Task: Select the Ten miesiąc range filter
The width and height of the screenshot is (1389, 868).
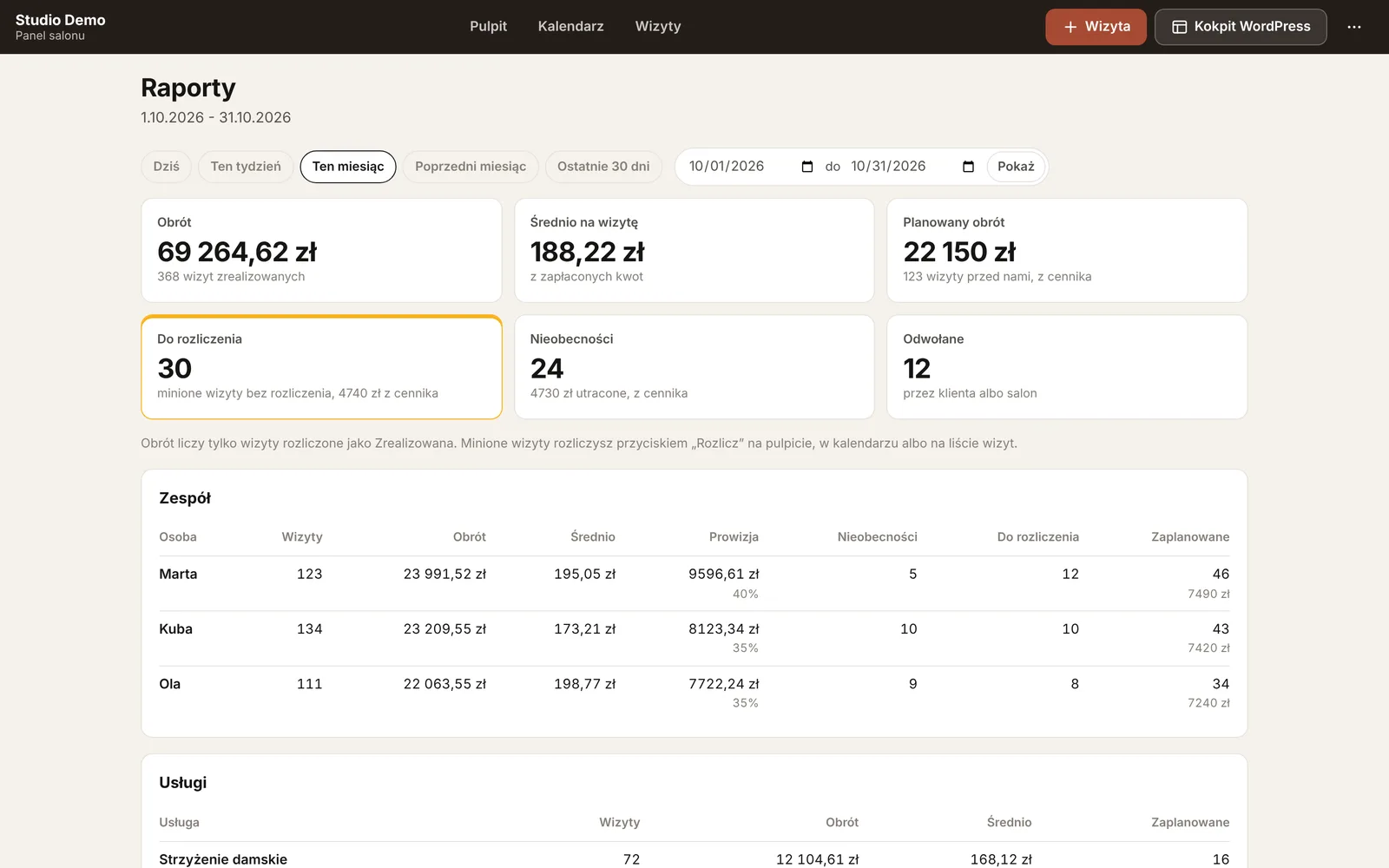Action: (x=348, y=167)
